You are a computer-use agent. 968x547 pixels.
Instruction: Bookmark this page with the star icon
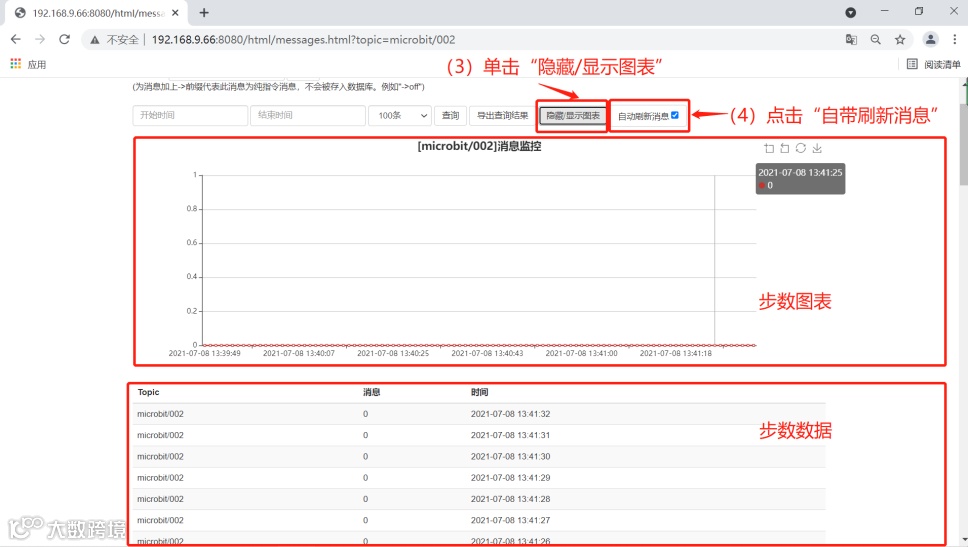900,40
